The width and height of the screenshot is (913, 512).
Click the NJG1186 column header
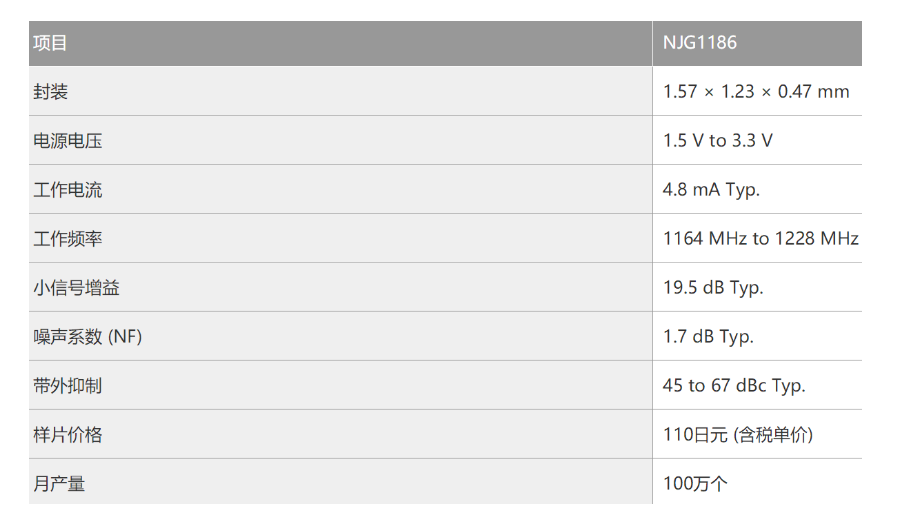tap(700, 43)
